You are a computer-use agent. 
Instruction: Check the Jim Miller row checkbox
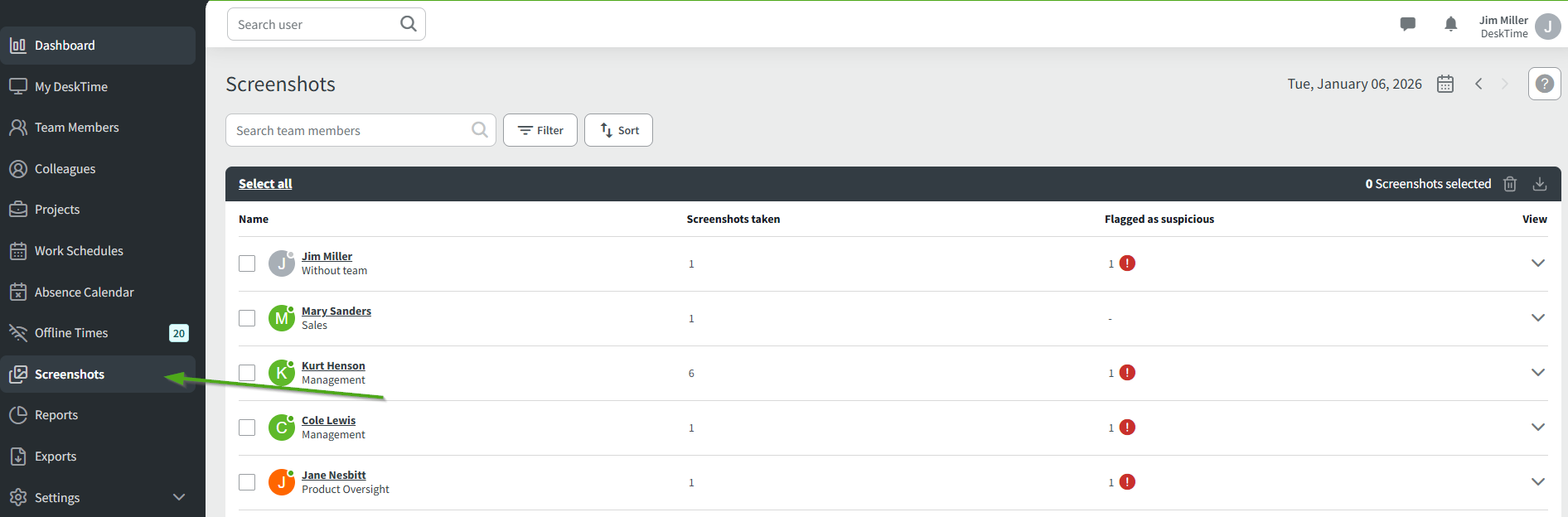click(247, 263)
